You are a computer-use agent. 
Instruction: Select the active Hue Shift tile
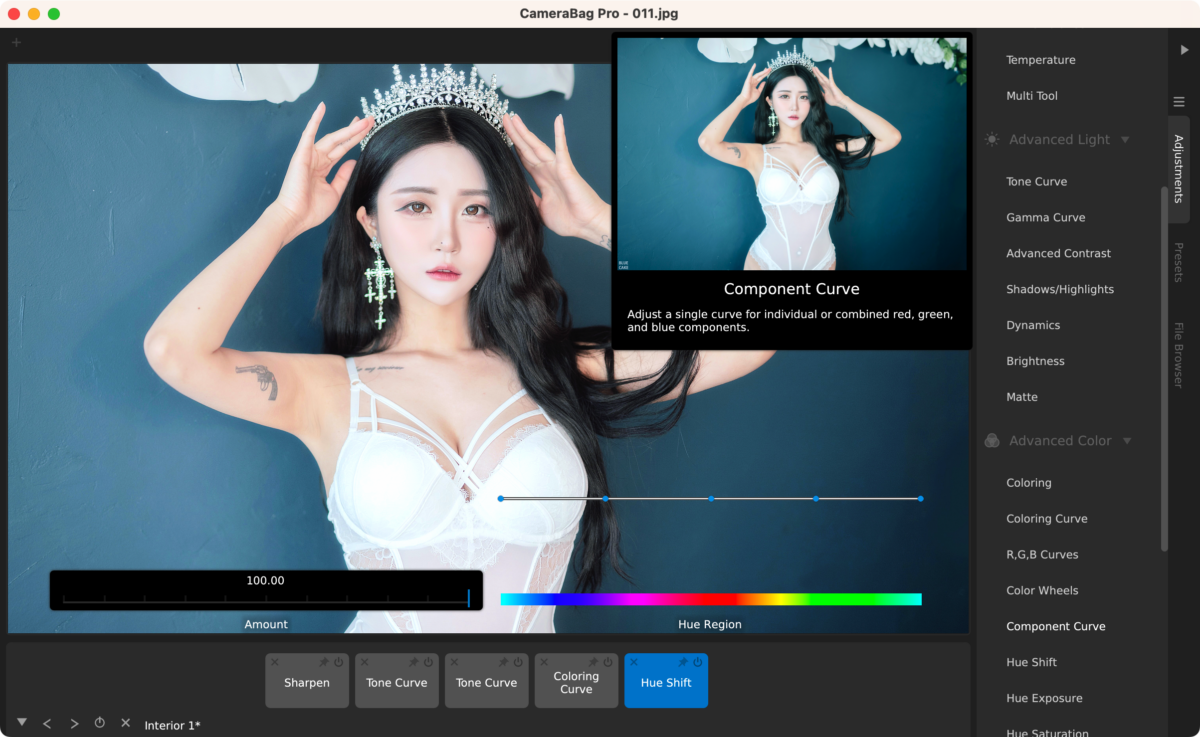coord(666,681)
